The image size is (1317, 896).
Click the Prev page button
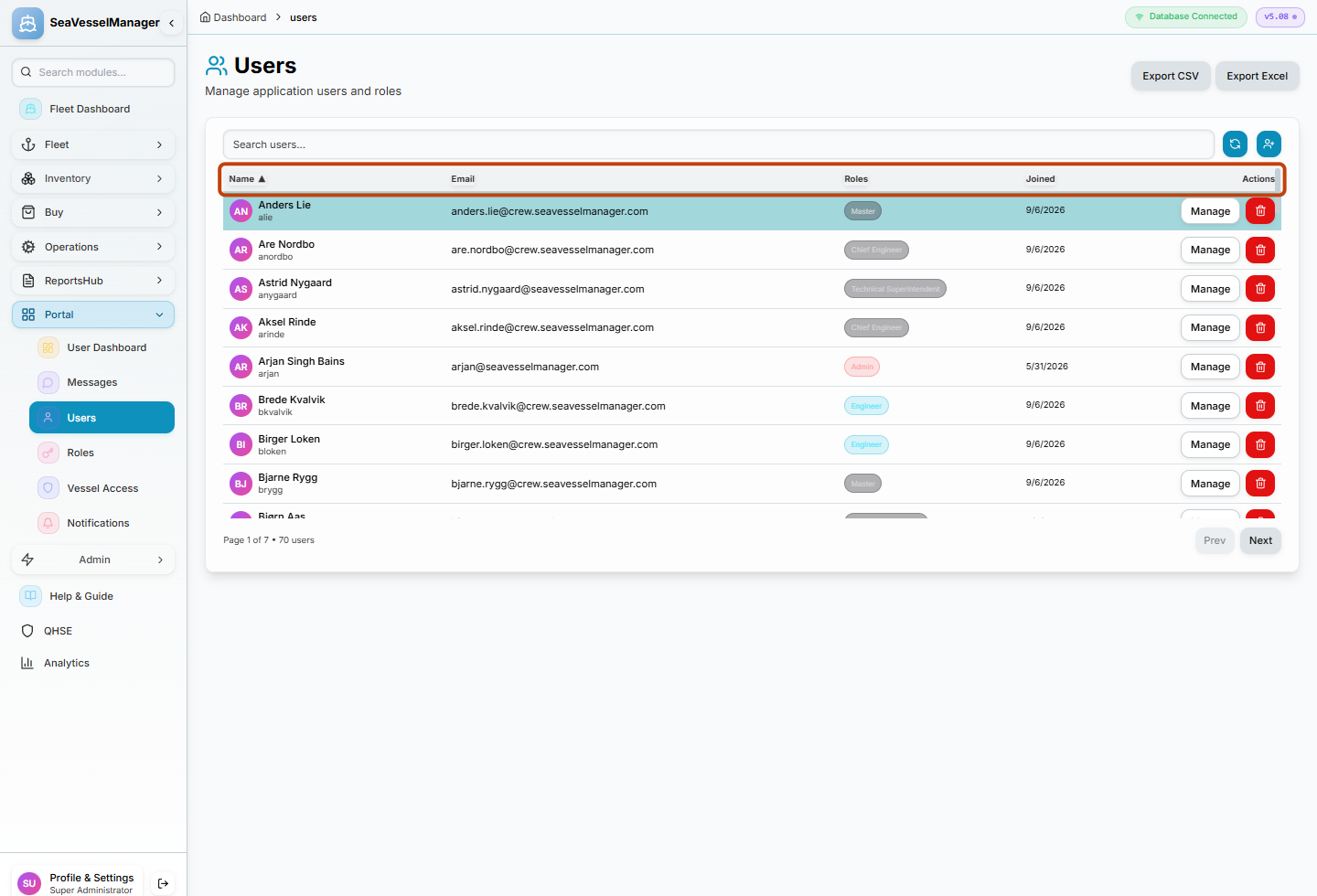click(1215, 540)
